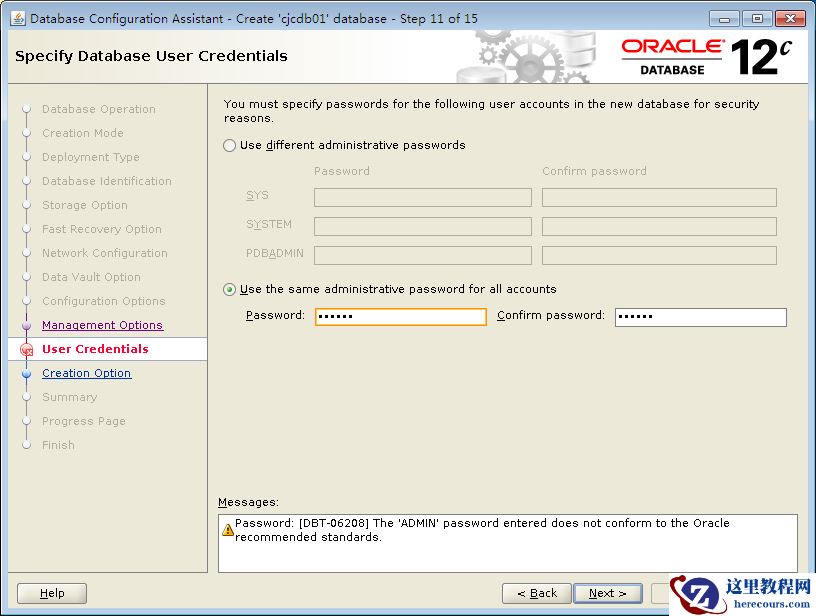Click the Java icon in title bar

click(x=18, y=18)
